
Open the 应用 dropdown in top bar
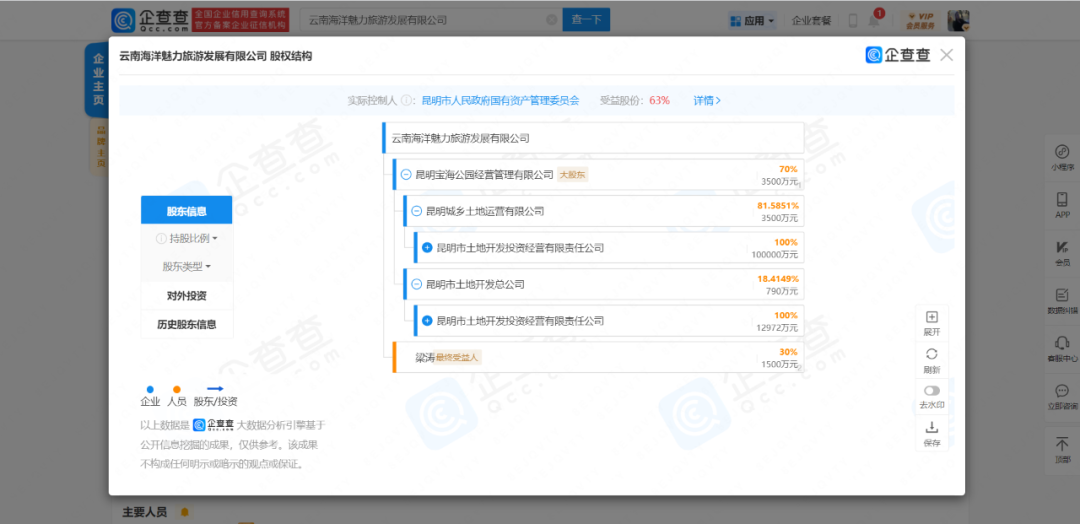tap(752, 20)
